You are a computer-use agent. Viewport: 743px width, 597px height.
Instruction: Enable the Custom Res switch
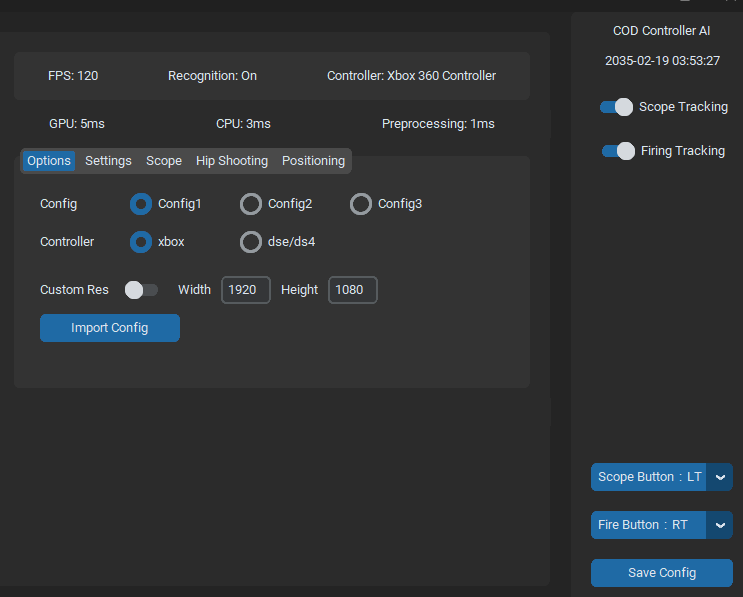tap(141, 290)
